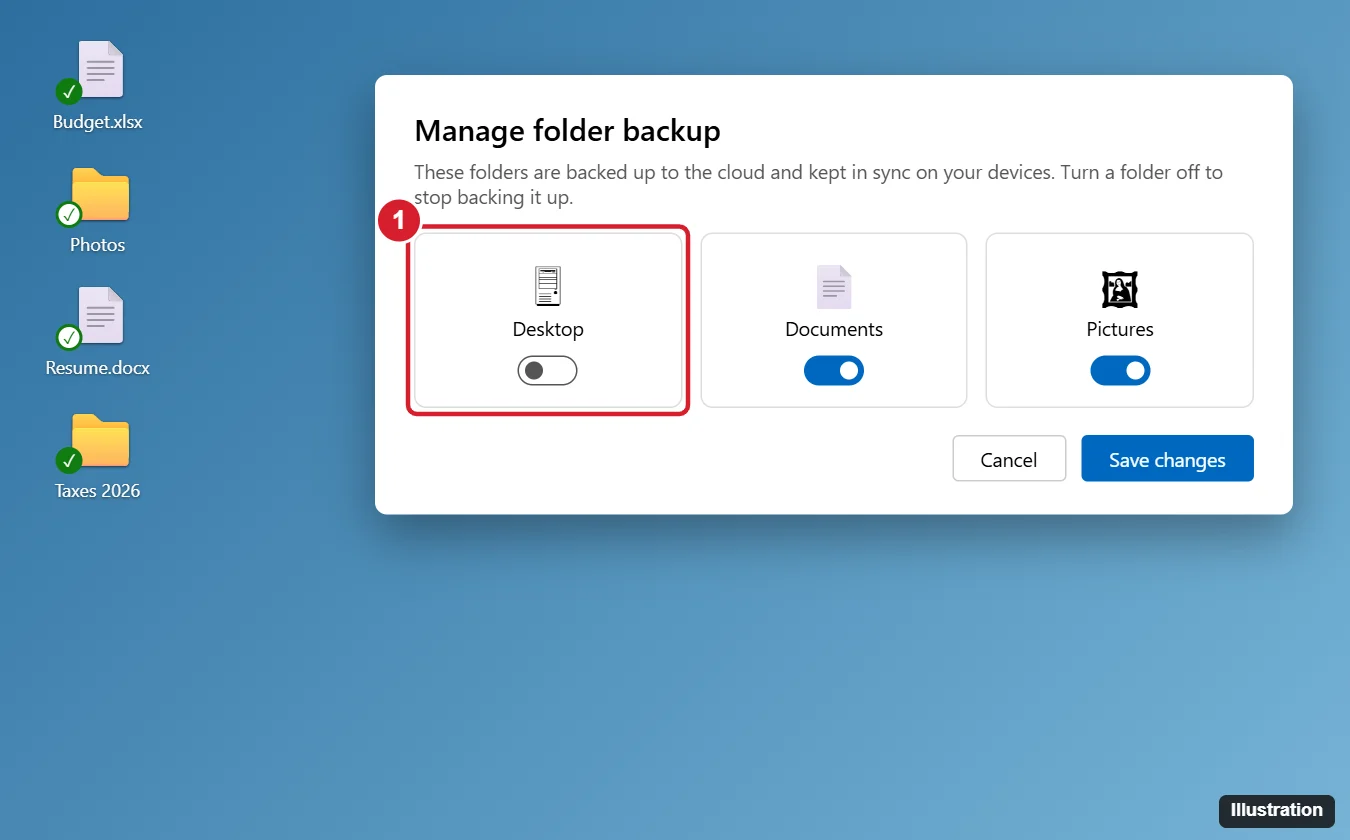1350x840 pixels.
Task: Click the sync checkmark badge on Photos folder
Action: pyautogui.click(x=69, y=214)
